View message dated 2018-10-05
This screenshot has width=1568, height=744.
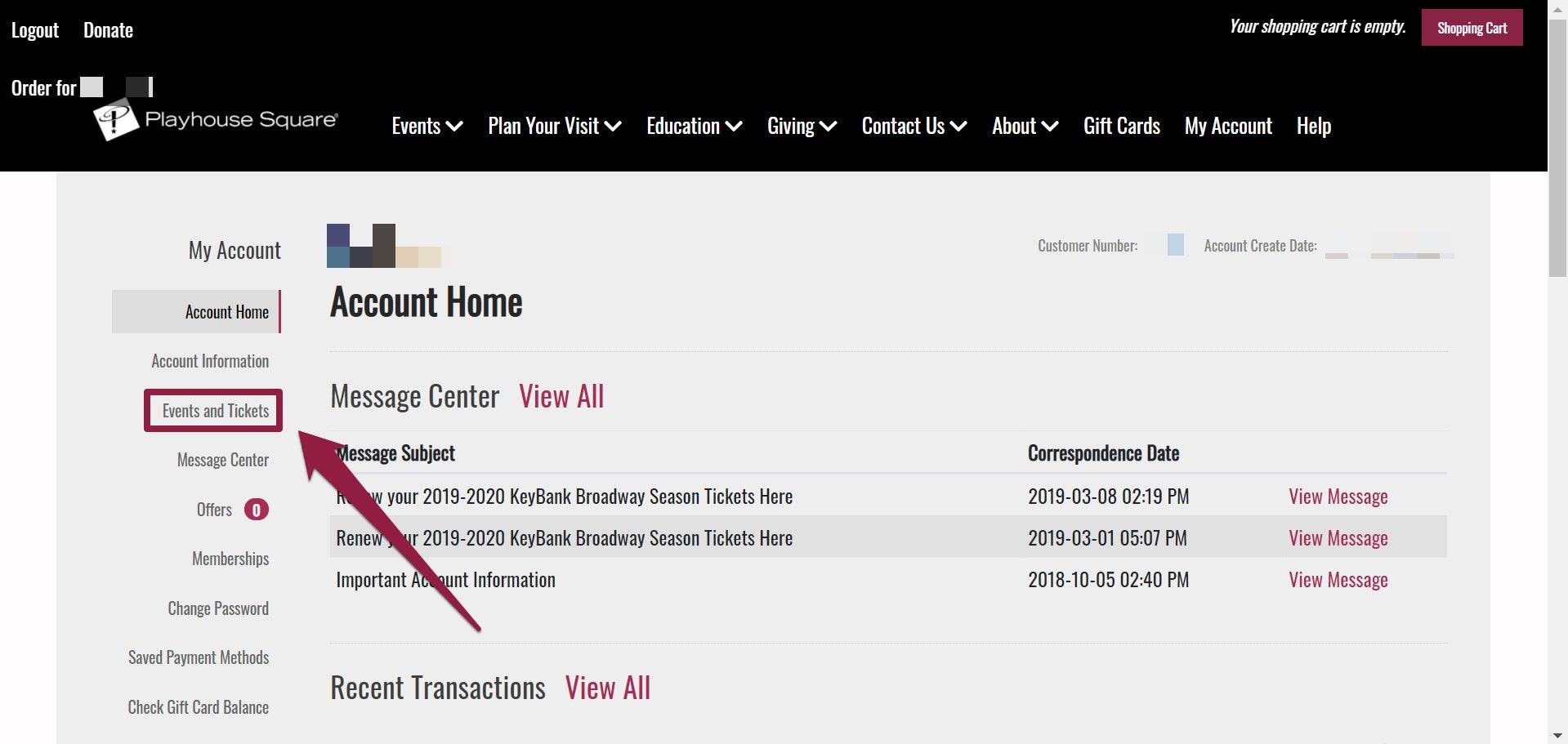[1338, 580]
